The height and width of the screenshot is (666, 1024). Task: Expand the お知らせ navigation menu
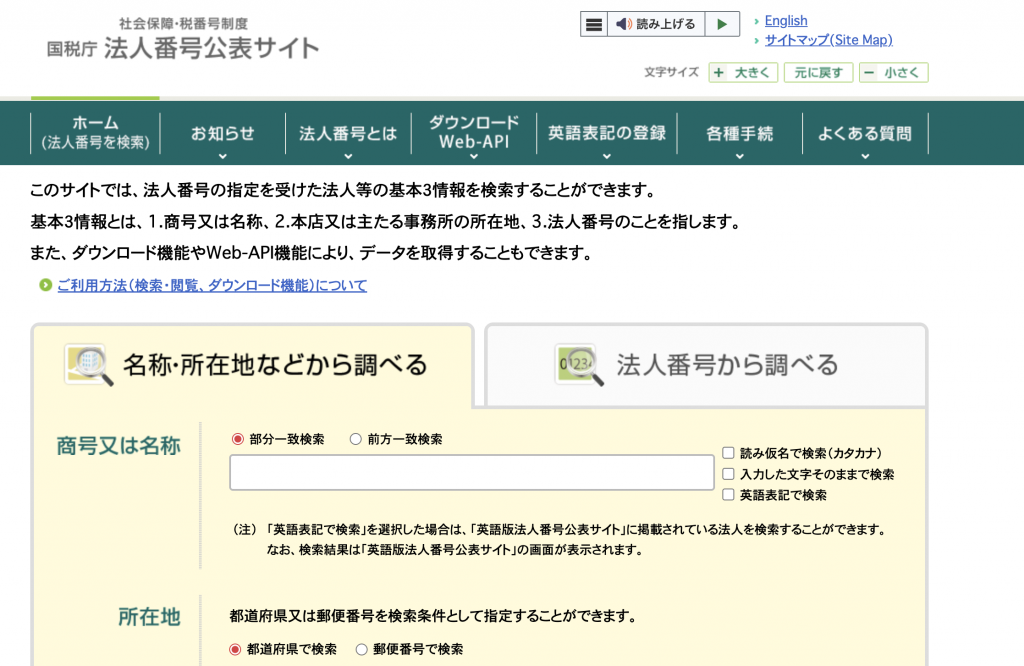[x=223, y=134]
